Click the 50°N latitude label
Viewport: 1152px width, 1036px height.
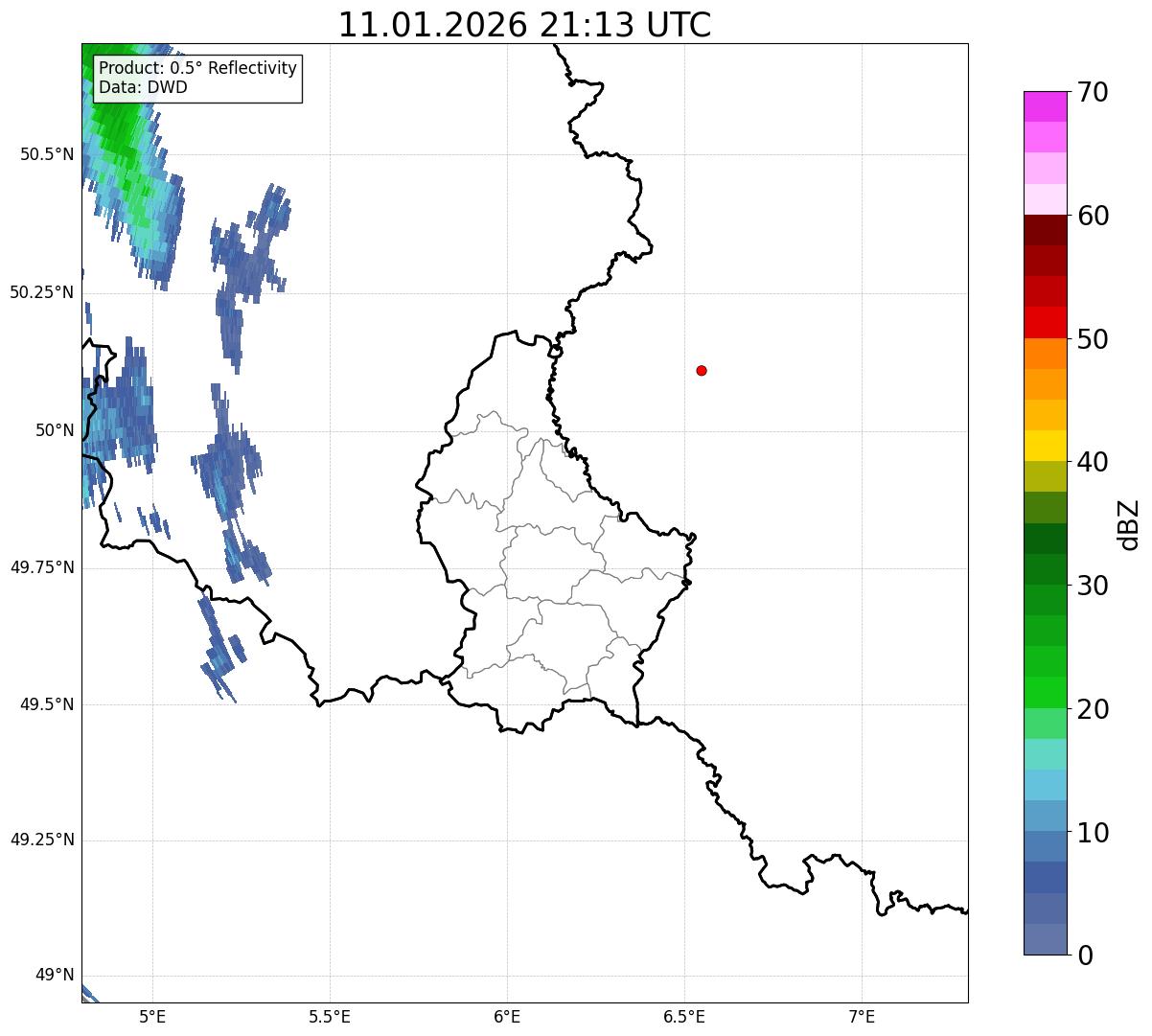click(55, 430)
